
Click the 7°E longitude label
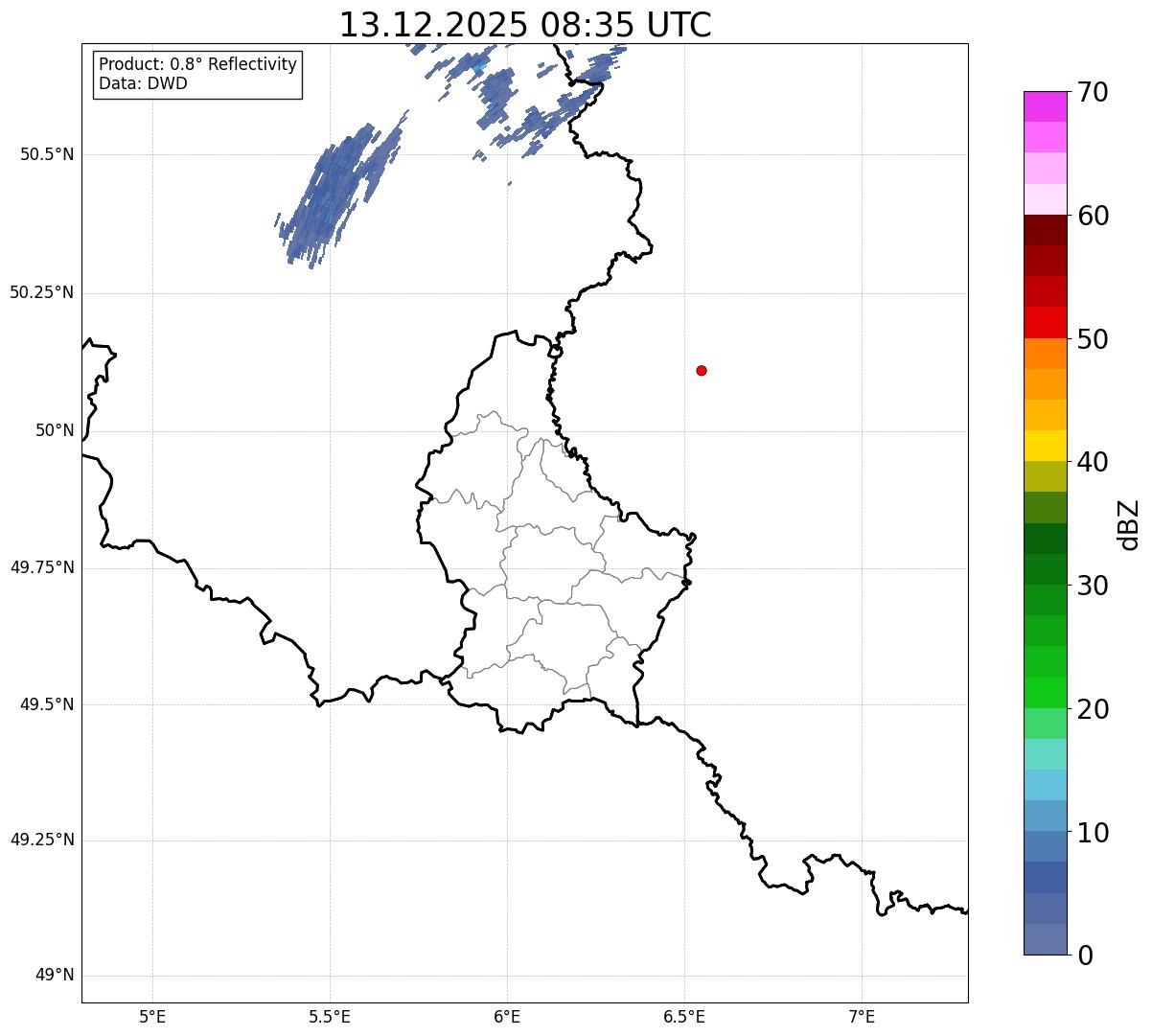(x=862, y=1017)
